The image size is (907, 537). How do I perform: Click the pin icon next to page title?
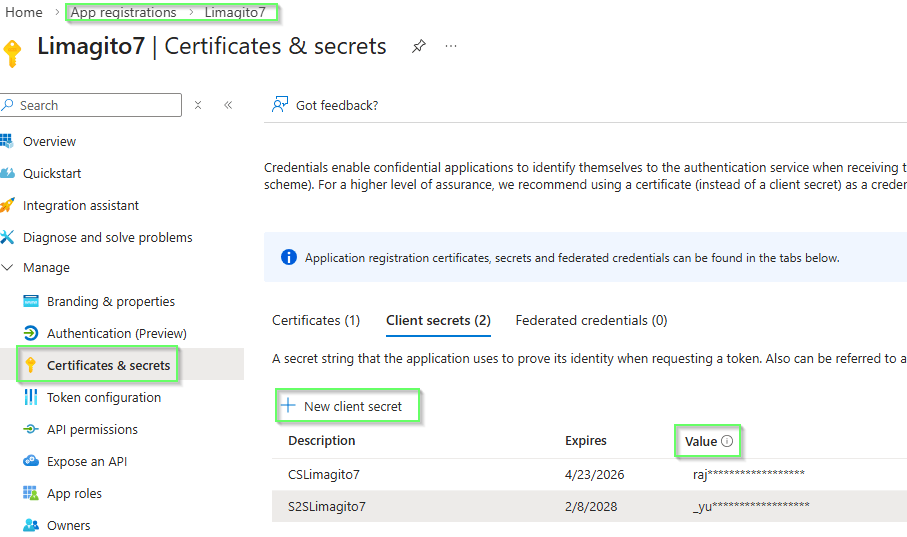(x=419, y=46)
